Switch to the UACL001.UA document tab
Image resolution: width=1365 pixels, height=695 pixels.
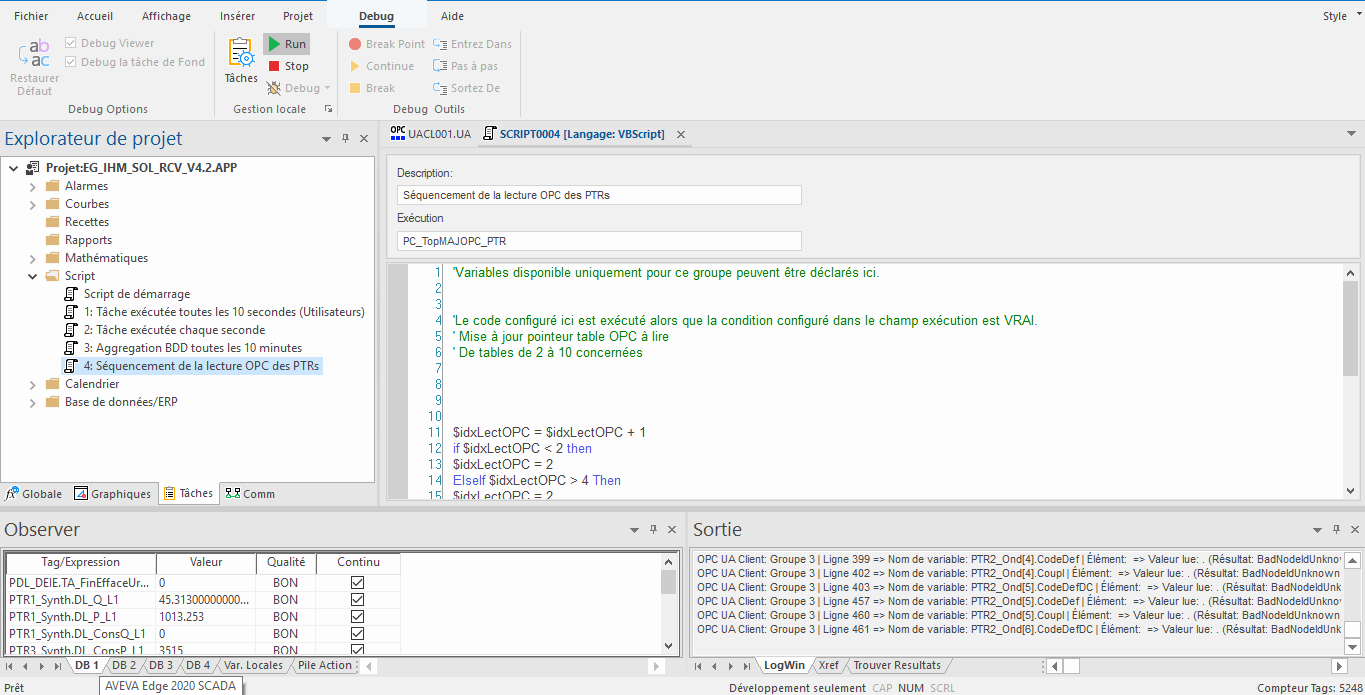click(429, 134)
